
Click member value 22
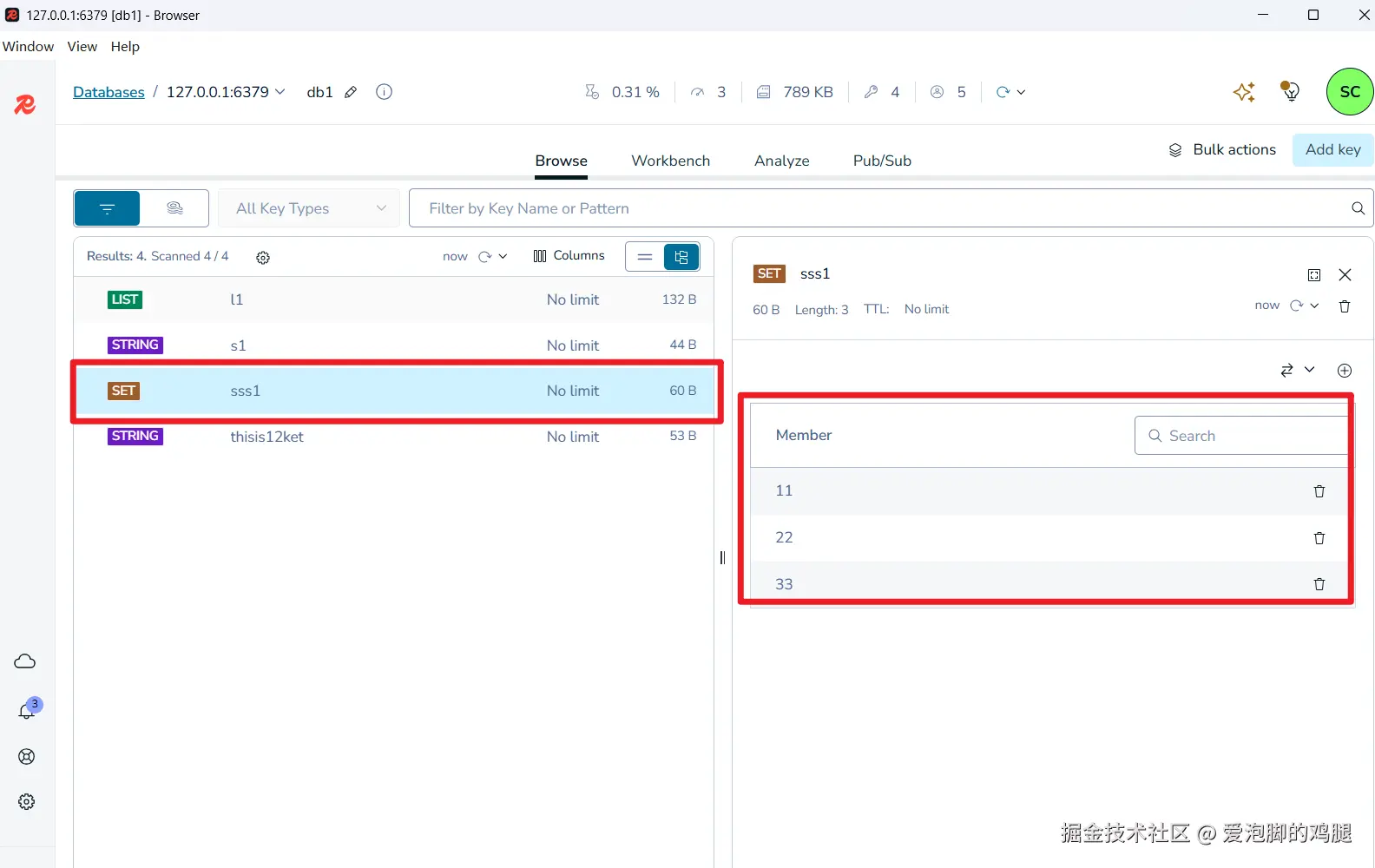784,537
